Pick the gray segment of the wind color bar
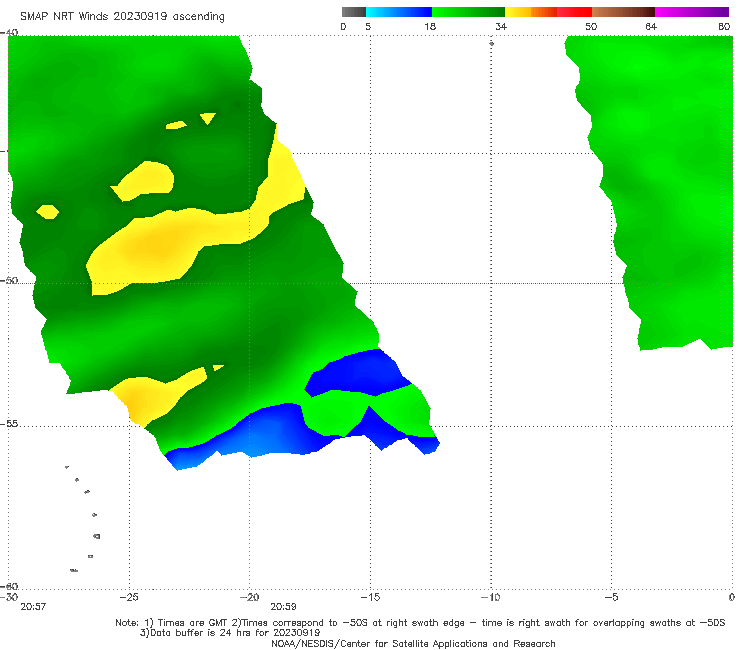The height and width of the screenshot is (650, 740). (354, 12)
